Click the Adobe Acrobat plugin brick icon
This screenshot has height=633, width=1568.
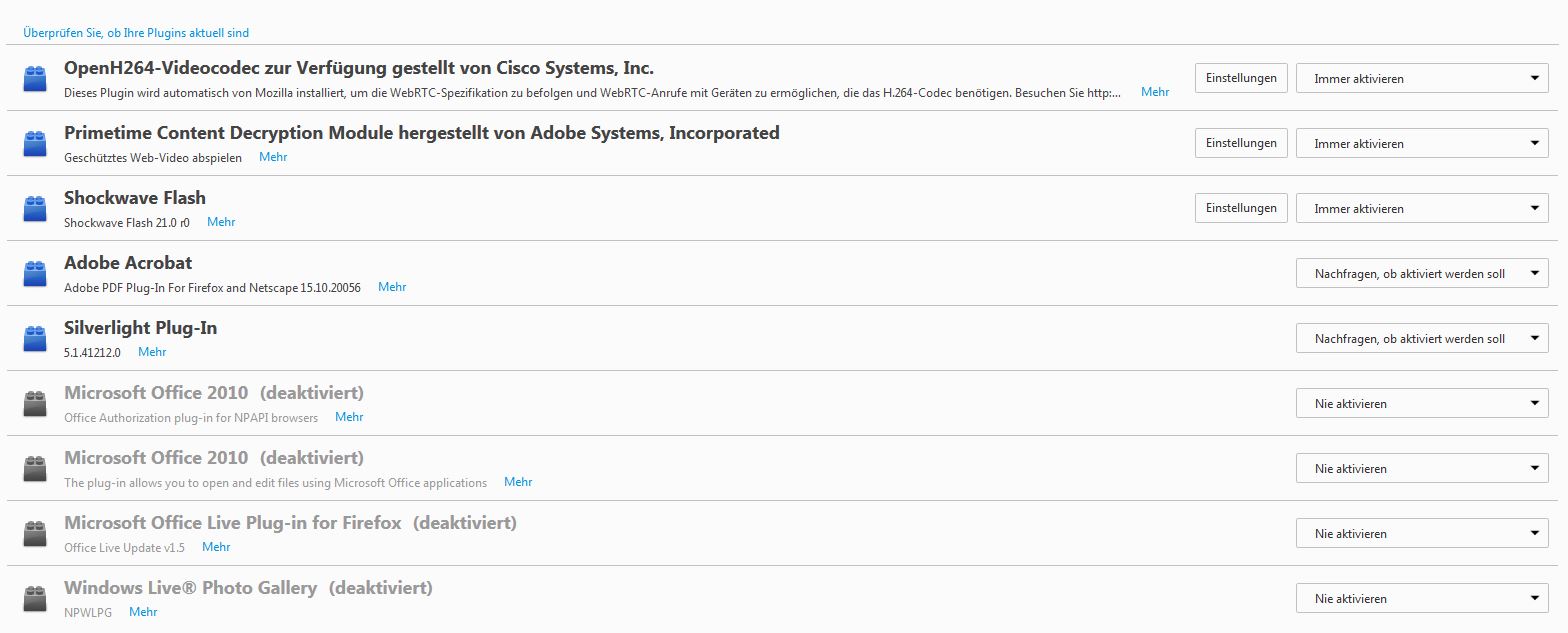(35, 273)
